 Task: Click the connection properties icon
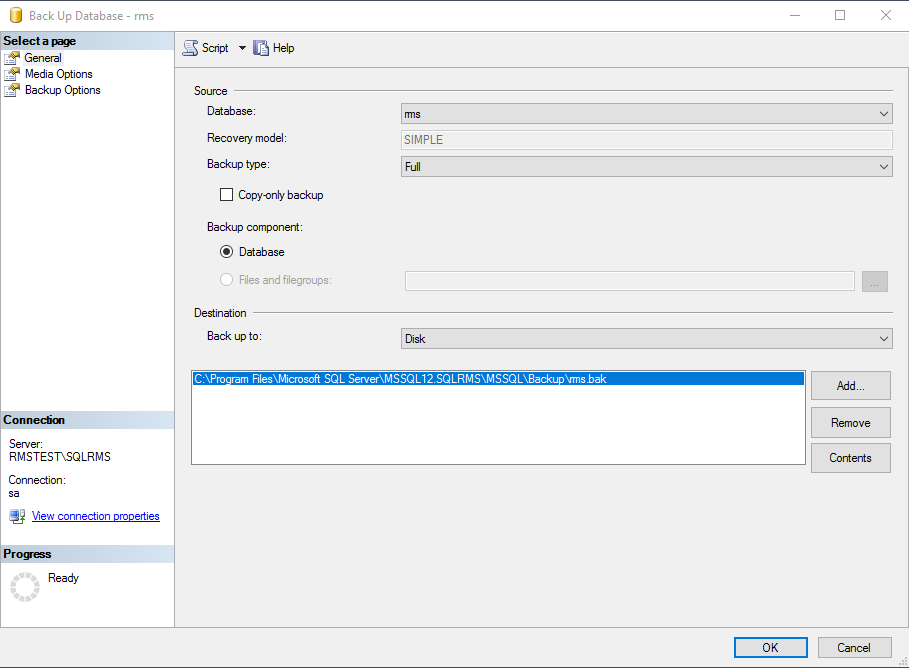17,516
